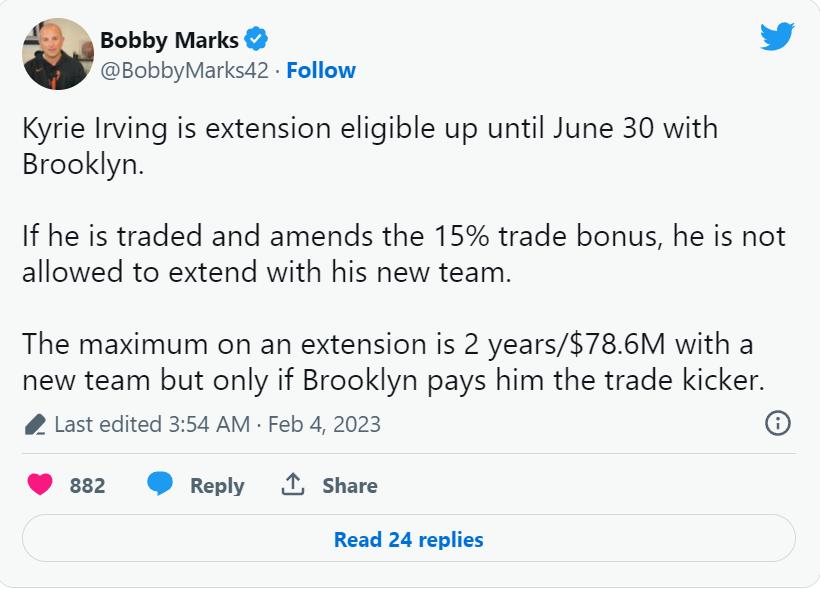Screen dimensions: 820x589
Task: Open the tweet info circle icon
Action: pos(777,423)
